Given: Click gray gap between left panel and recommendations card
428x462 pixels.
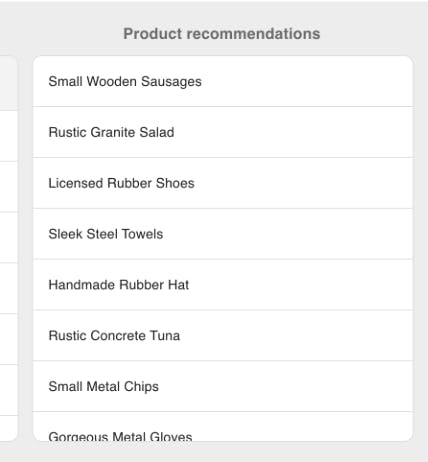Looking at the screenshot, I should pos(25,248).
